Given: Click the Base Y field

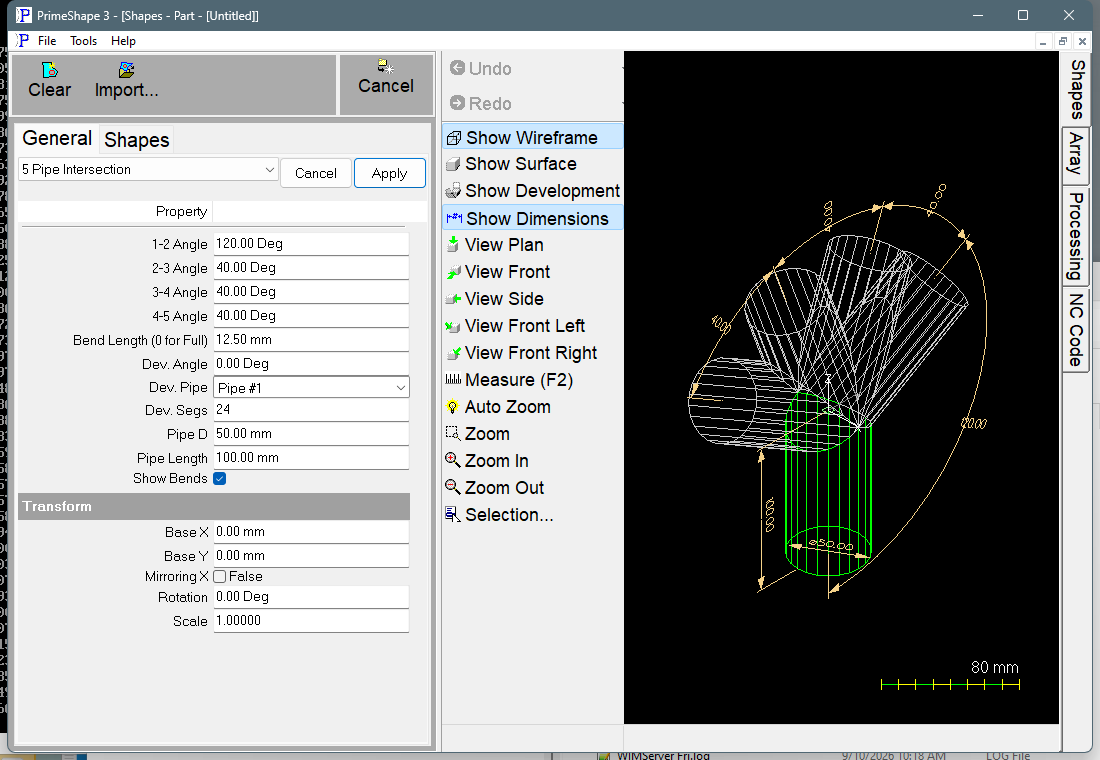Looking at the screenshot, I should (x=311, y=555).
